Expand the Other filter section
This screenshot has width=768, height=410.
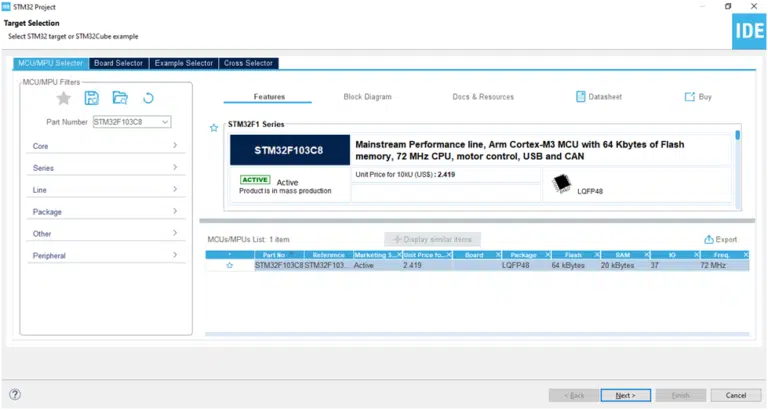105,234
